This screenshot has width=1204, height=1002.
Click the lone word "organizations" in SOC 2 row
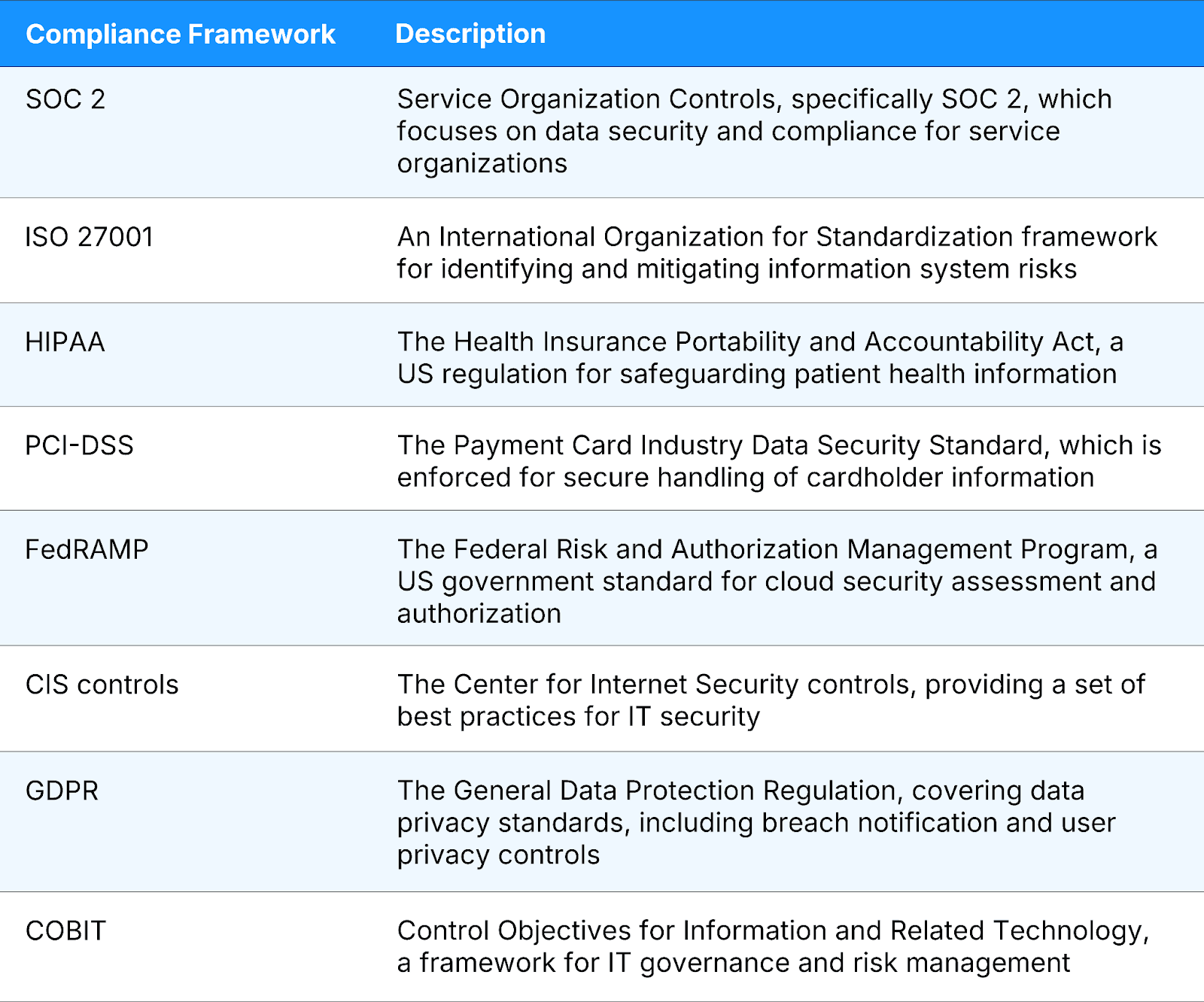(482, 163)
